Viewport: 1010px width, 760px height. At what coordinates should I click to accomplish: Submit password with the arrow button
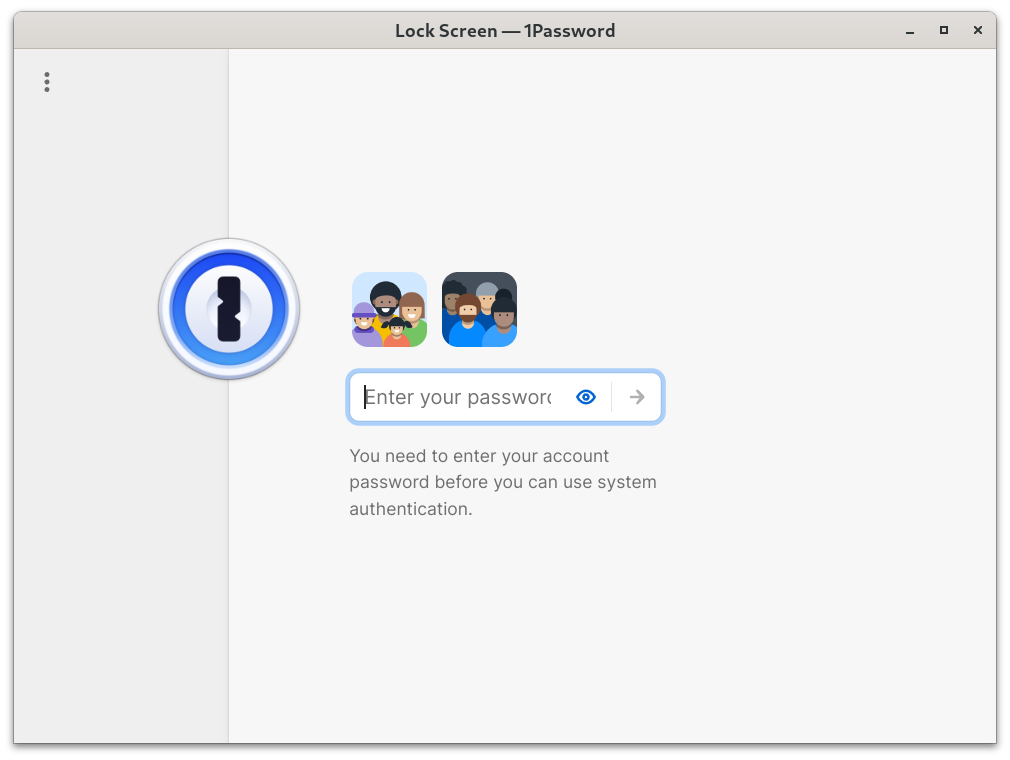(637, 397)
